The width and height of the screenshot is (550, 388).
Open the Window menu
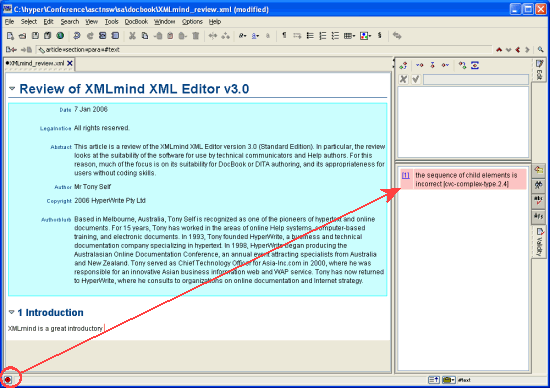coord(165,22)
